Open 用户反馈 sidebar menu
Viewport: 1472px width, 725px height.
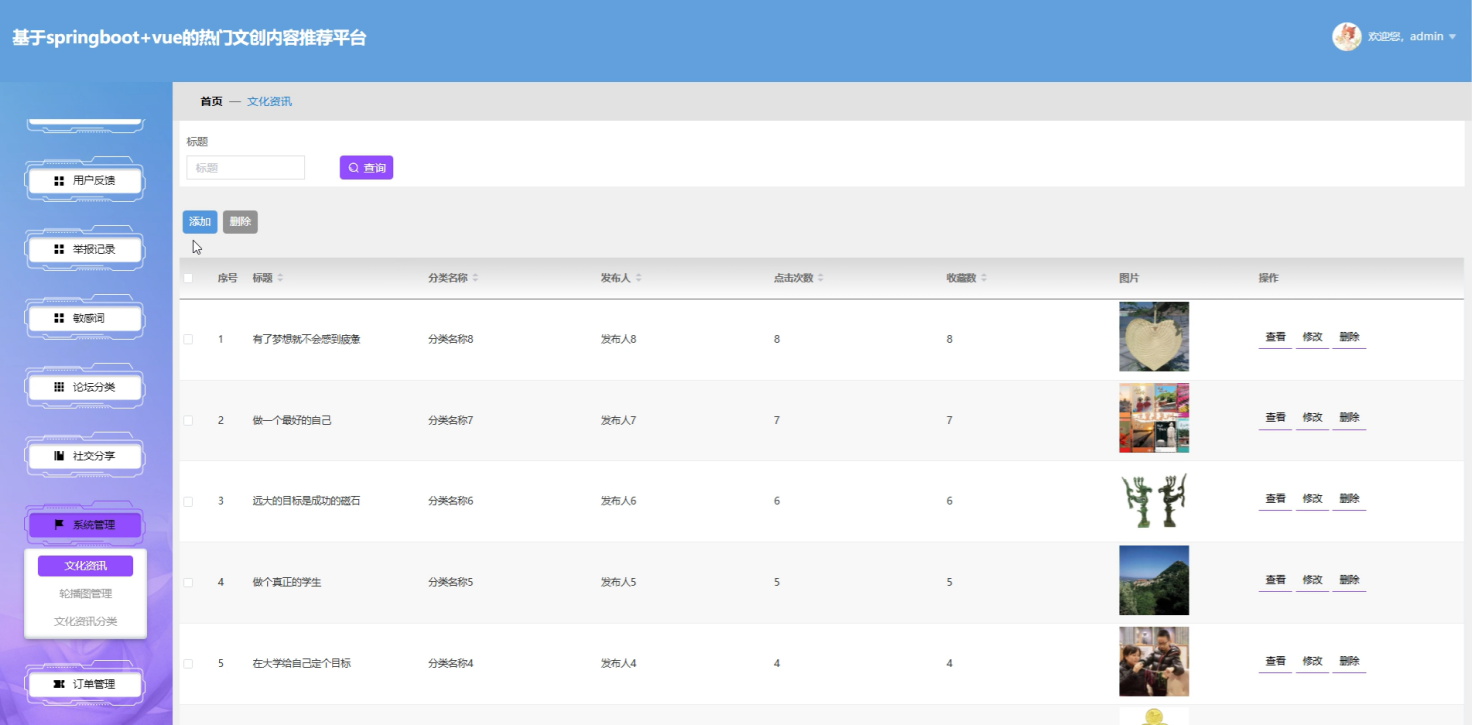point(85,181)
